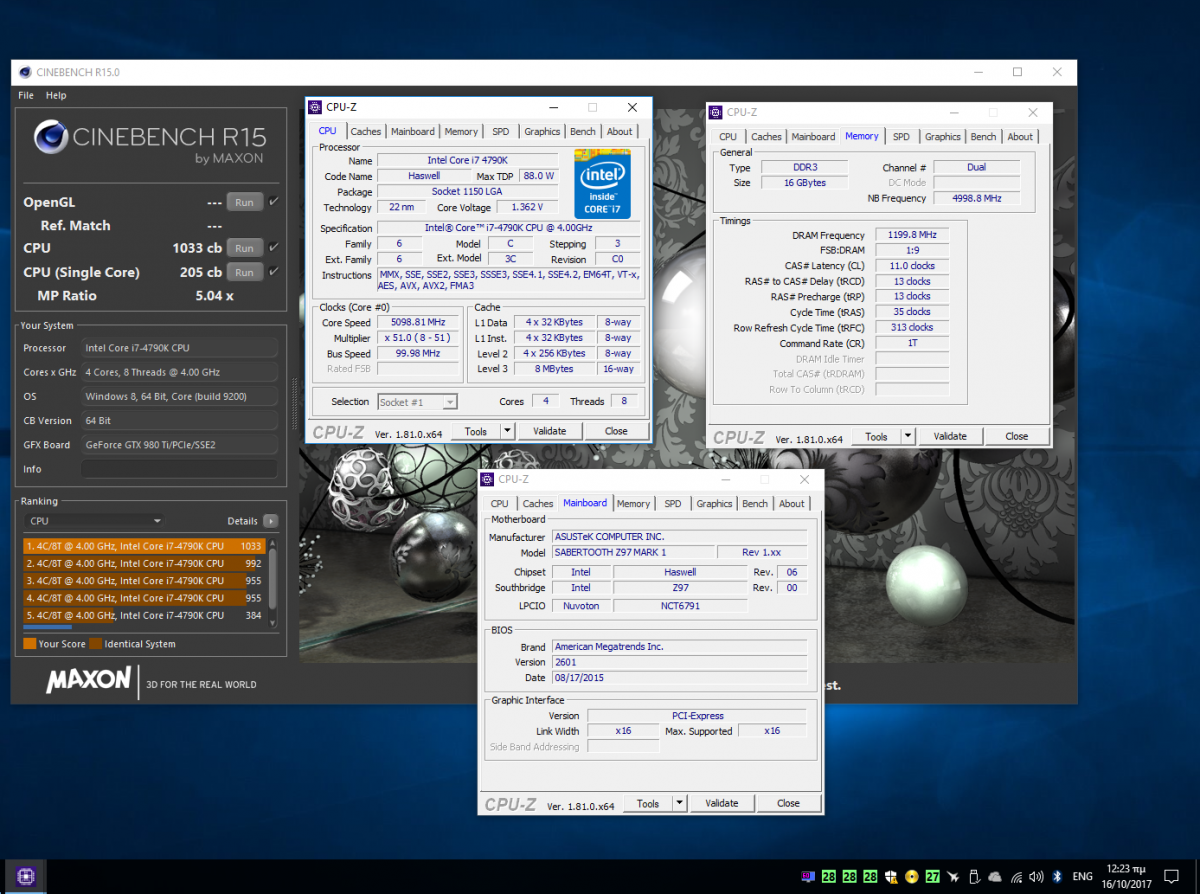Screen dimensions: 1200x894
Task: Click the GeForce GTX 980 Ti GFX Board field
Action: (180, 445)
